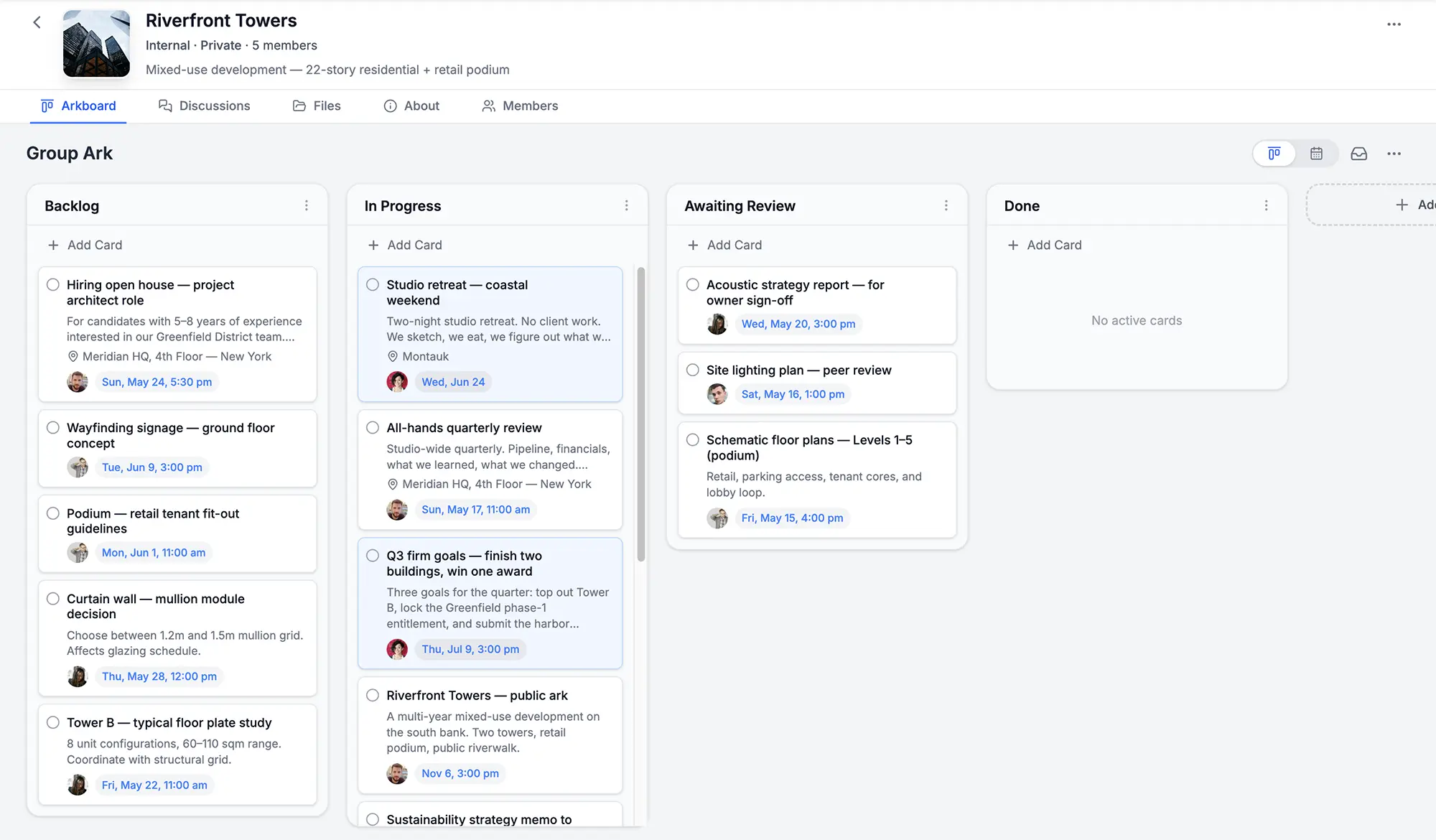Check off the Acoustic strategy report card
The width and height of the screenshot is (1436, 840).
[693, 284]
